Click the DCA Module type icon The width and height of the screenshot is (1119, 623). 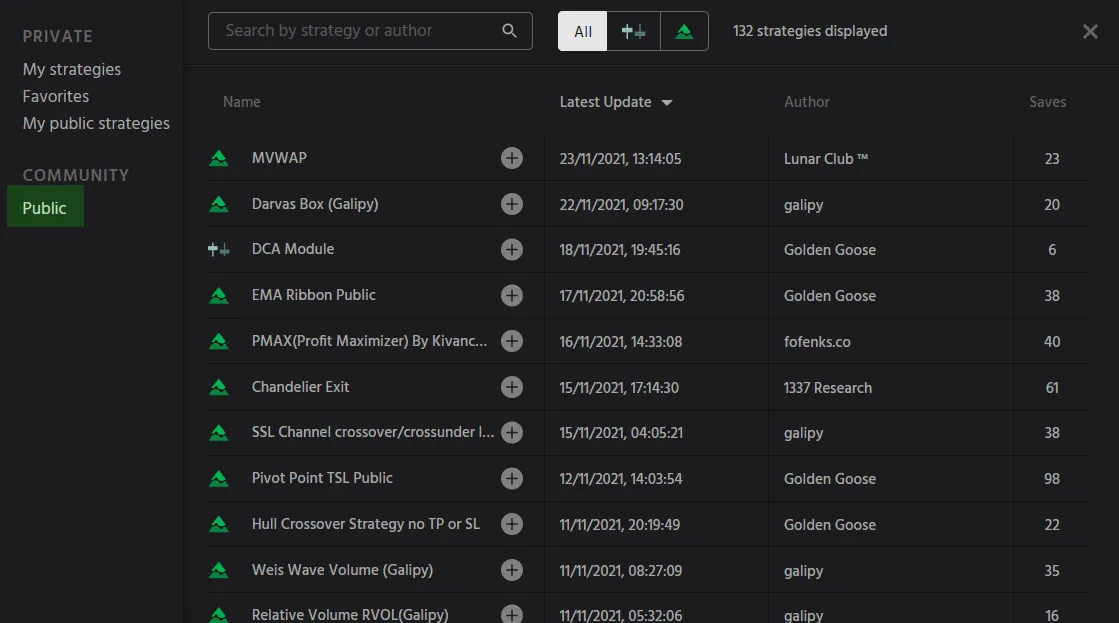[x=218, y=250]
